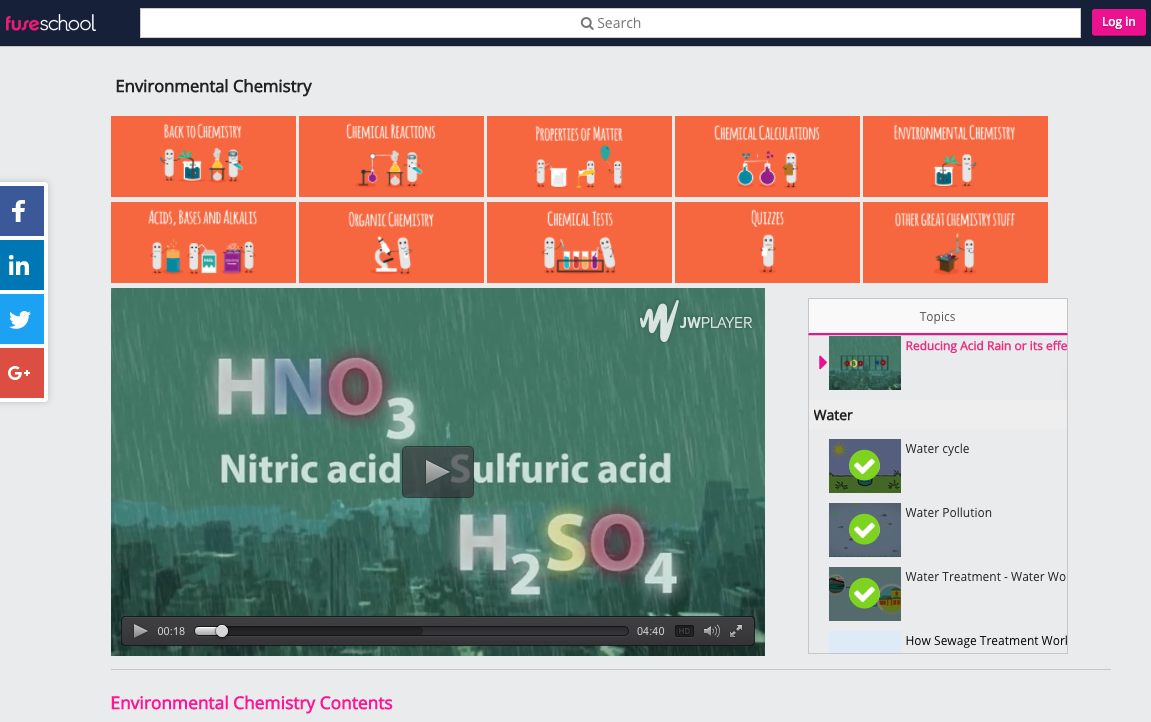Share the page via the LinkedIn icon
Image resolution: width=1151 pixels, height=722 pixels.
pos(21,265)
